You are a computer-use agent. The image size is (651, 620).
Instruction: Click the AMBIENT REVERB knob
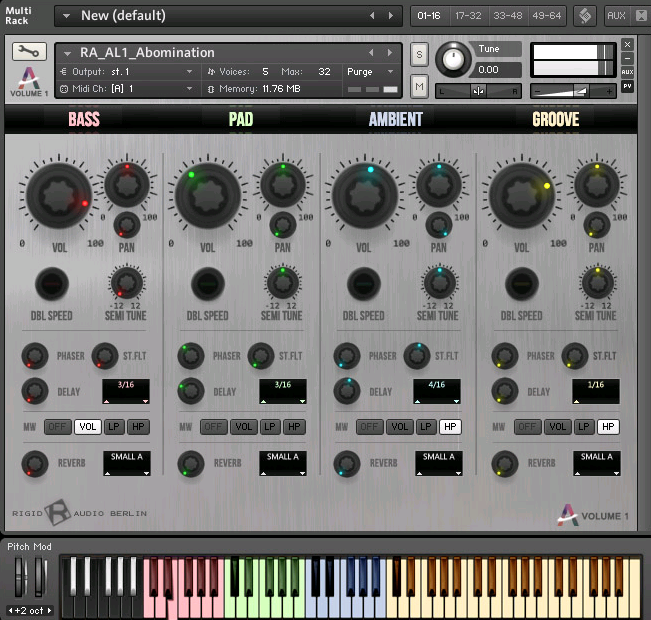(347, 463)
